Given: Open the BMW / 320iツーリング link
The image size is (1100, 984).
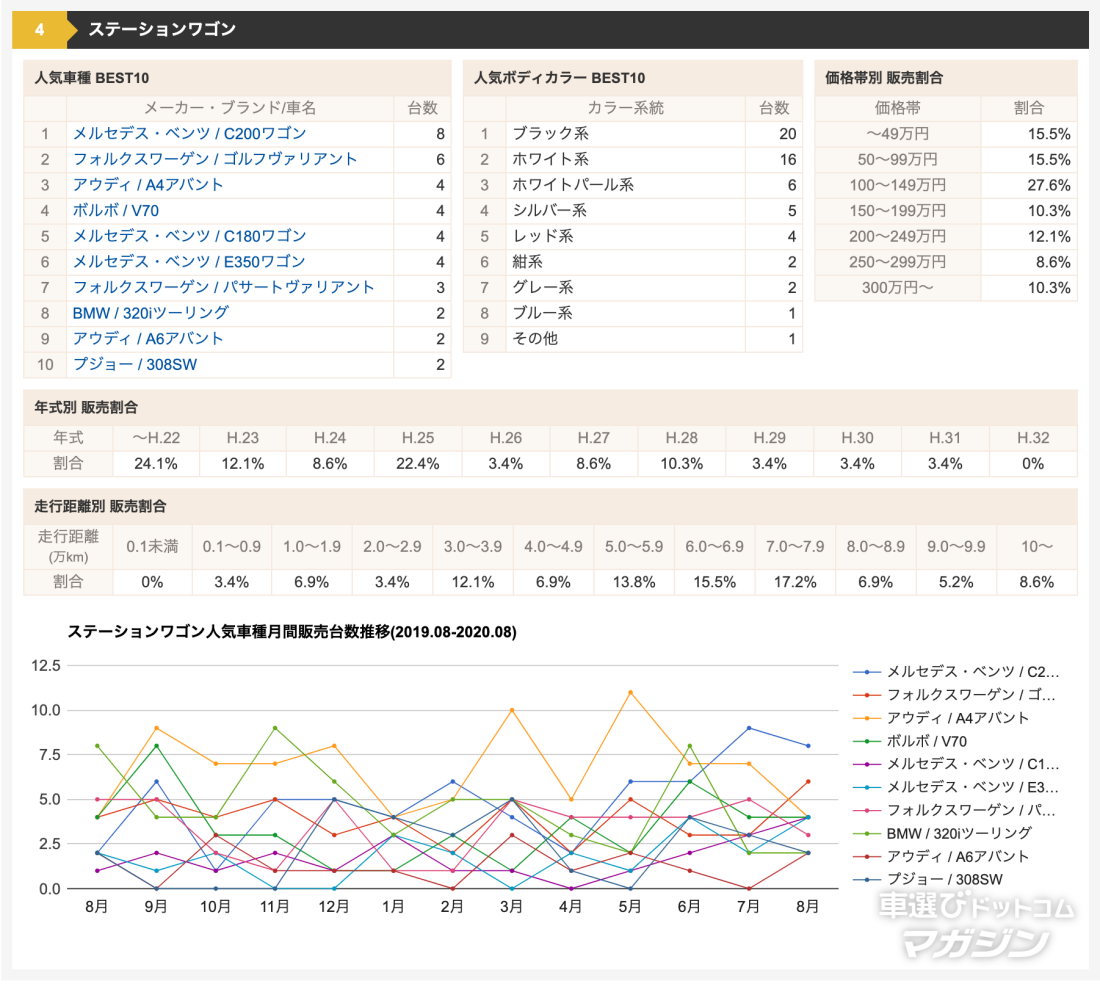Looking at the screenshot, I should (x=151, y=313).
